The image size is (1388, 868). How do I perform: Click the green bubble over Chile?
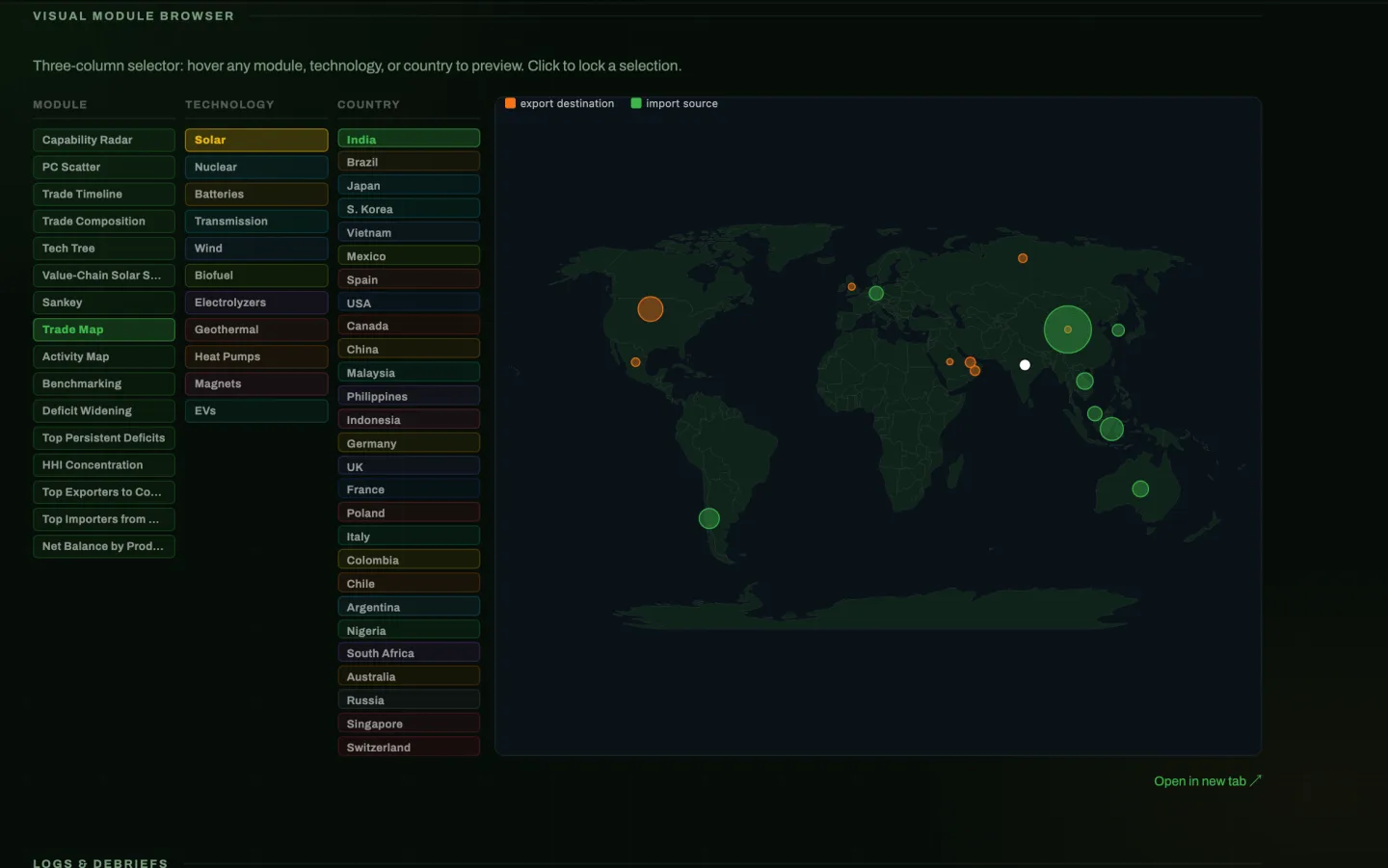click(x=709, y=518)
